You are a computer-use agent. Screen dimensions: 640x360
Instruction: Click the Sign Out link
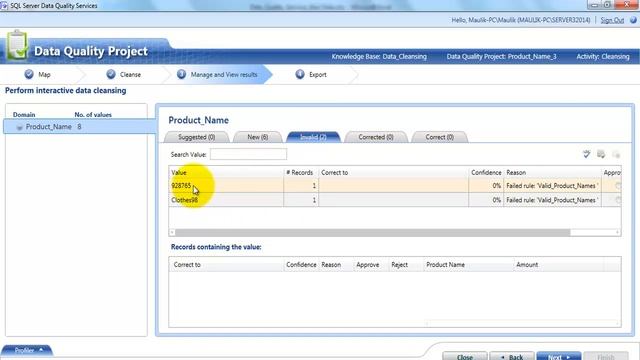coord(612,20)
